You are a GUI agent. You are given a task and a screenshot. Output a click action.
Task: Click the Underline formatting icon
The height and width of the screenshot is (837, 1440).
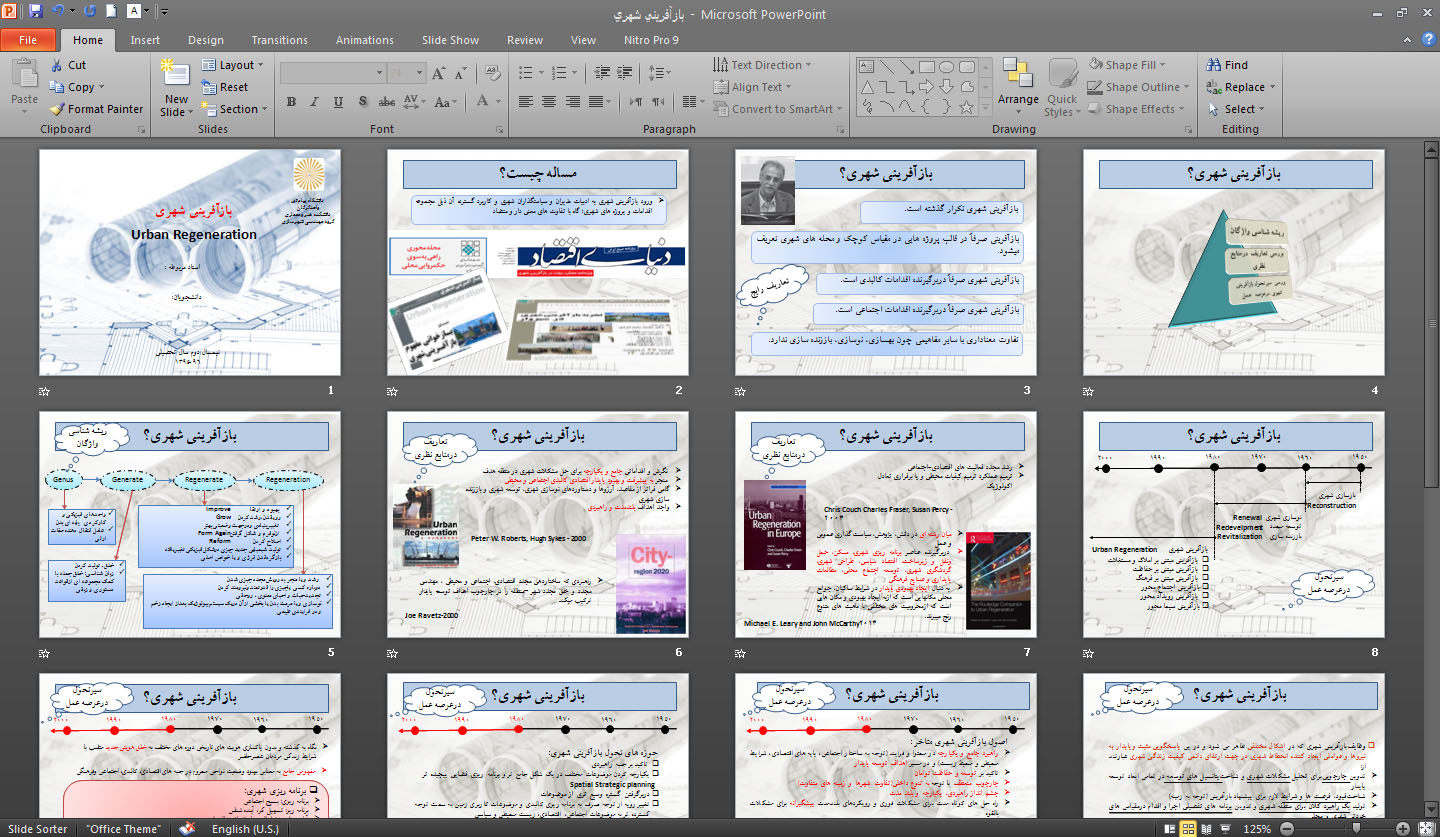338,101
